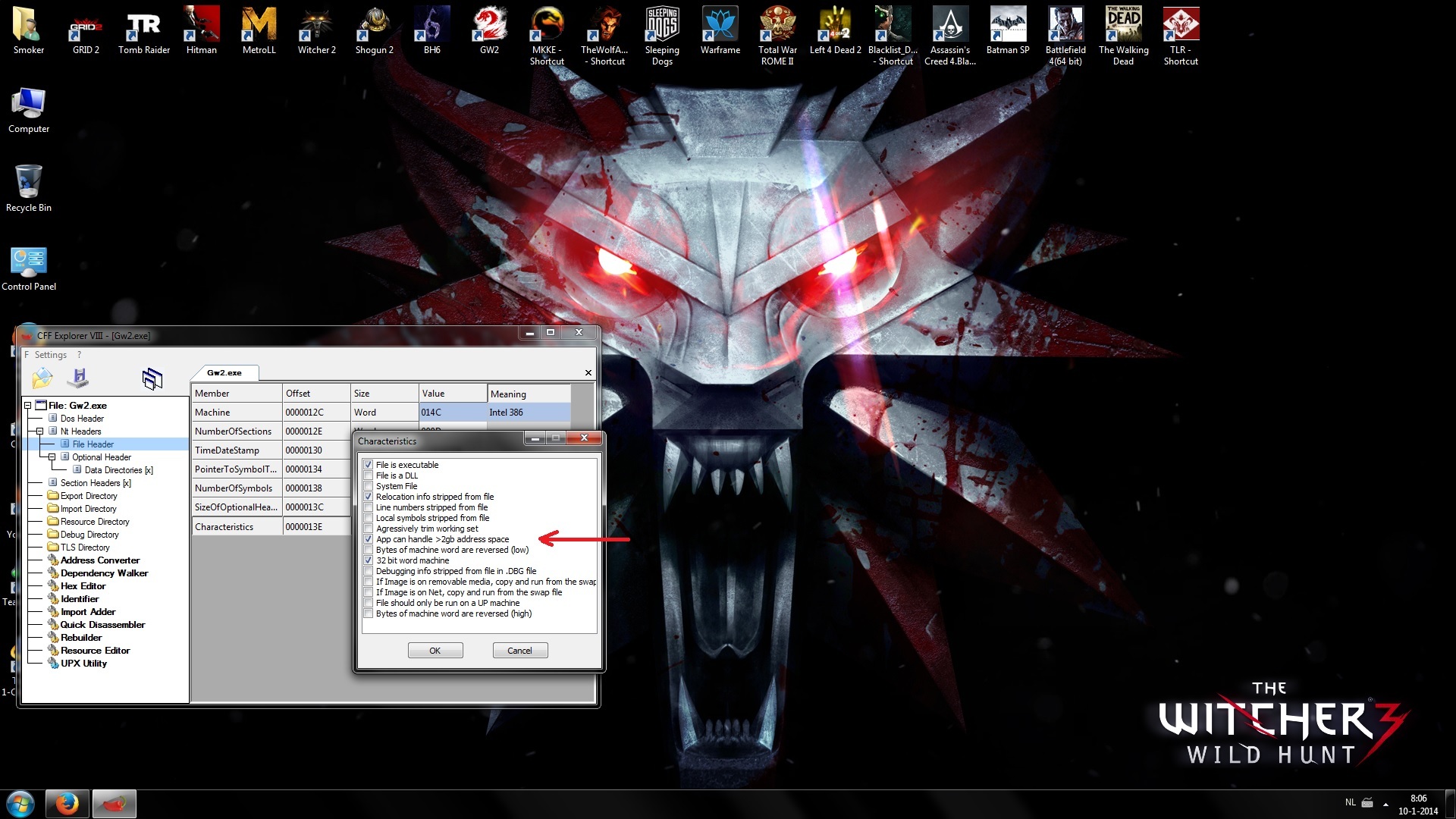Open the Settings menu
Image resolution: width=1456 pixels, height=819 pixels.
[x=51, y=355]
